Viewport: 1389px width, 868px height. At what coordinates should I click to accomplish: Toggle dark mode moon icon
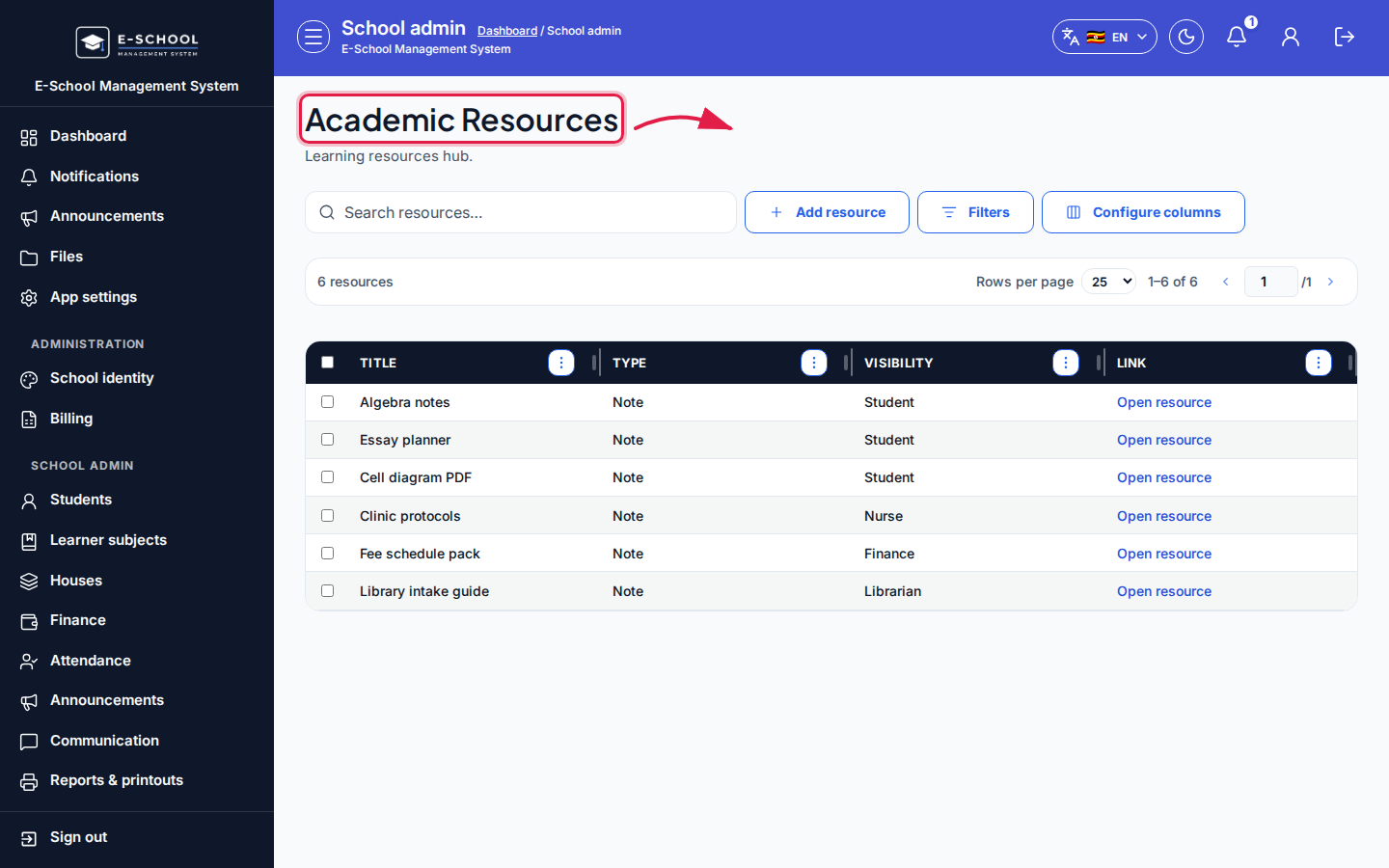coord(1186,37)
